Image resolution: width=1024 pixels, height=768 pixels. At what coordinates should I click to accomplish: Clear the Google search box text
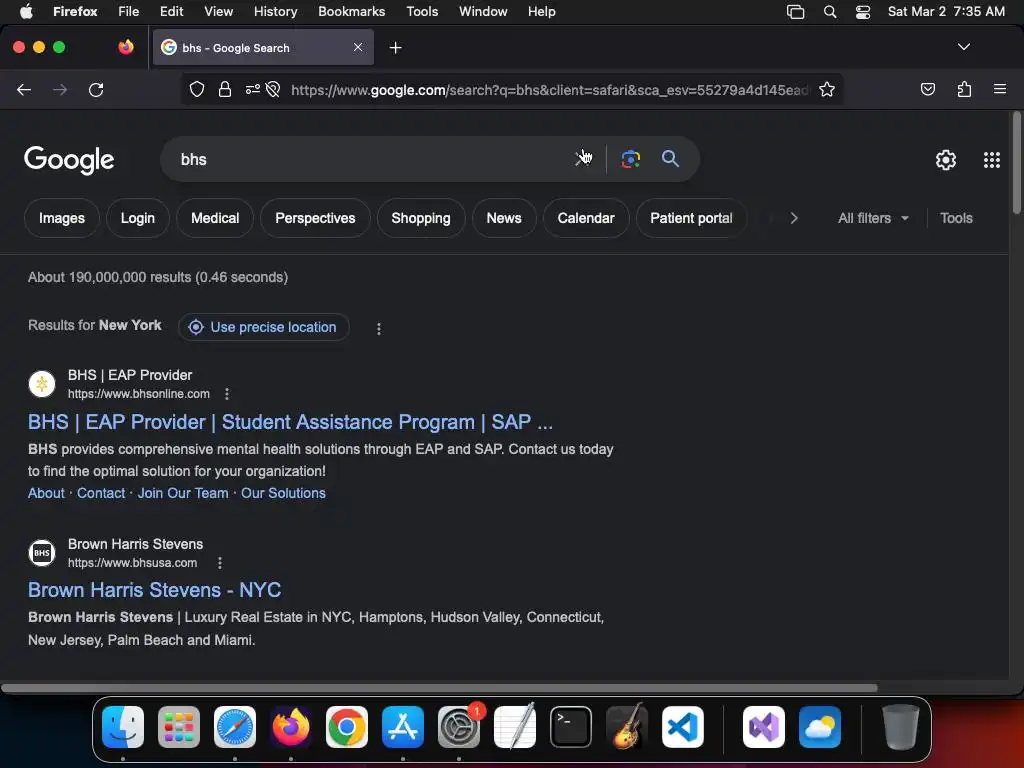click(x=581, y=159)
